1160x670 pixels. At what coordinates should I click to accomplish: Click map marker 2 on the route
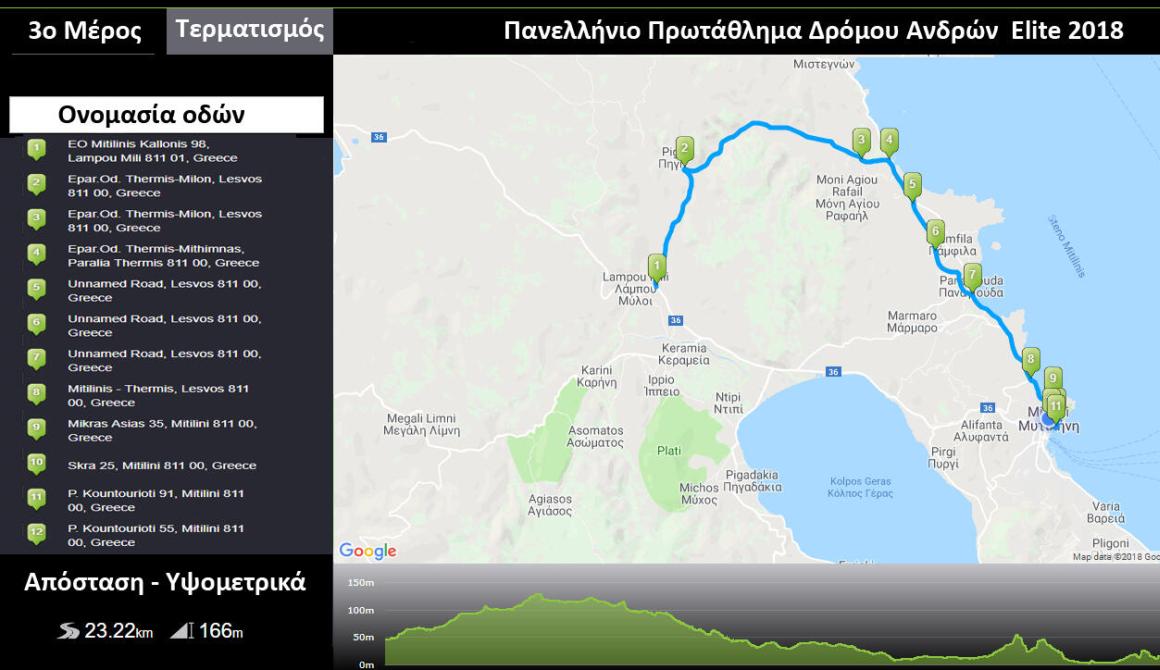click(685, 151)
